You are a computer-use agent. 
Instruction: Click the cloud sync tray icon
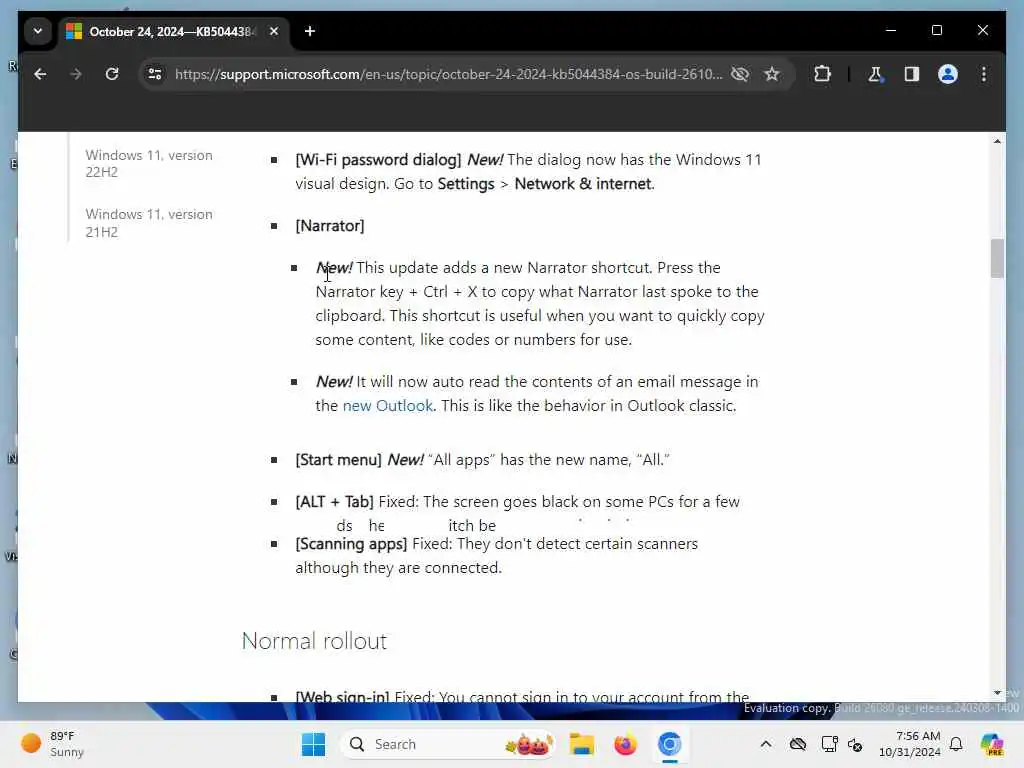(x=797, y=744)
